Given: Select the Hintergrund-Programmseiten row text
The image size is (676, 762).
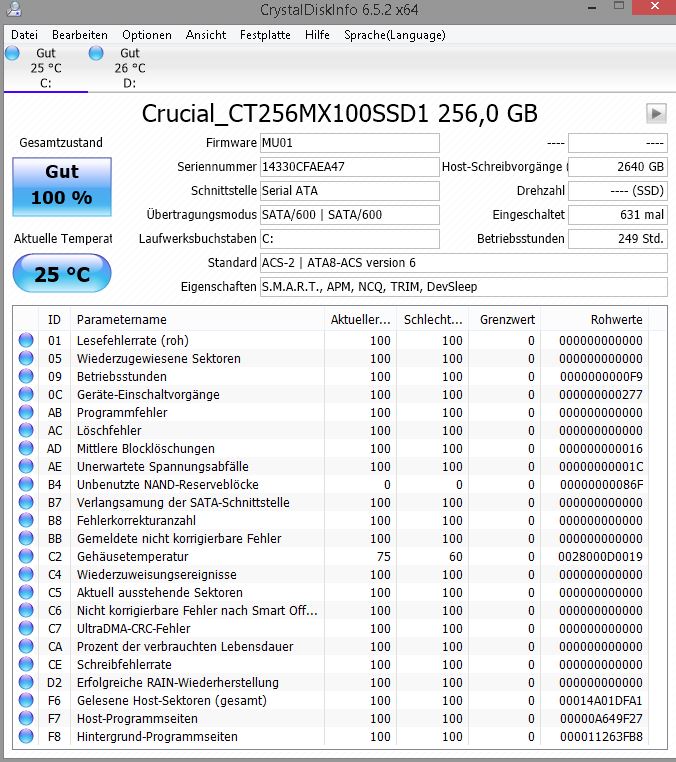Looking at the screenshot, I should click(157, 736).
